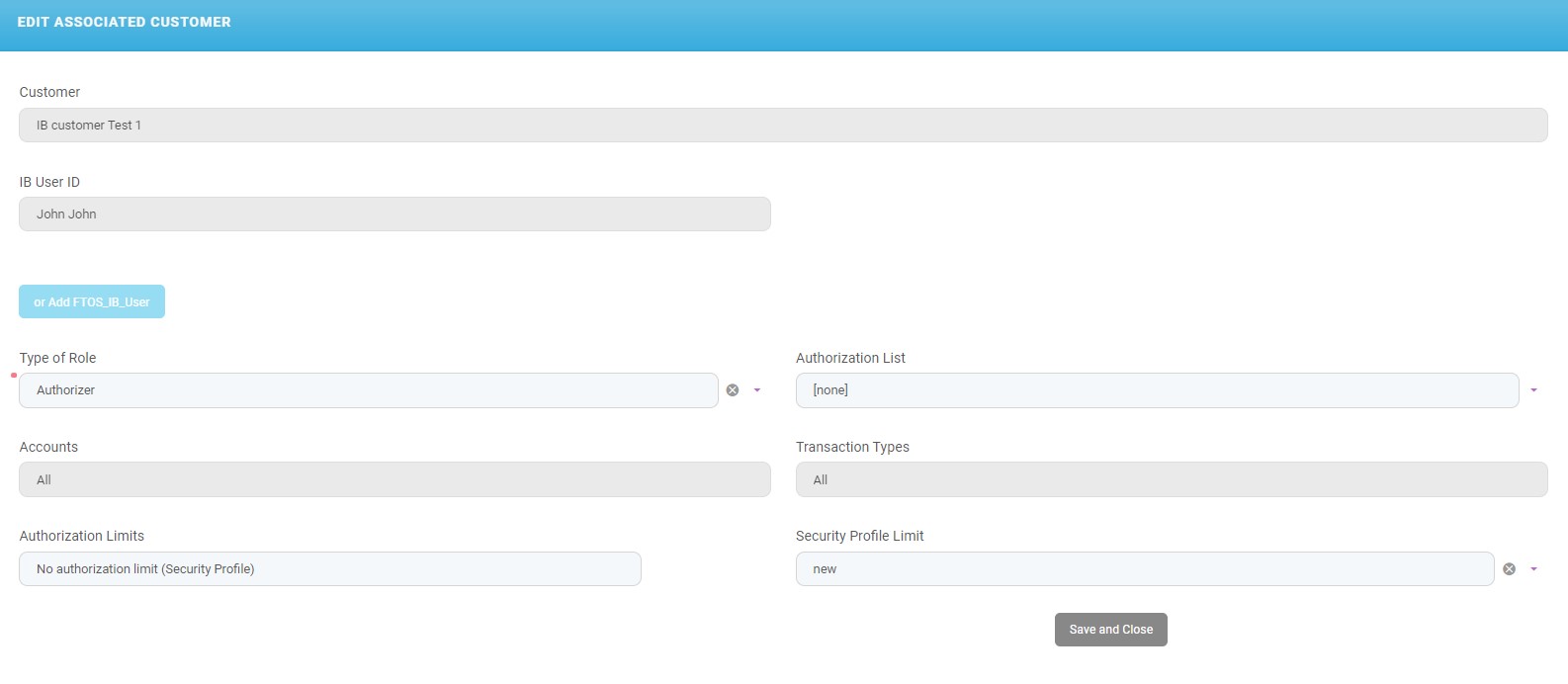
Task: Focus the Authorization List field showing [none]
Action: point(1156,390)
